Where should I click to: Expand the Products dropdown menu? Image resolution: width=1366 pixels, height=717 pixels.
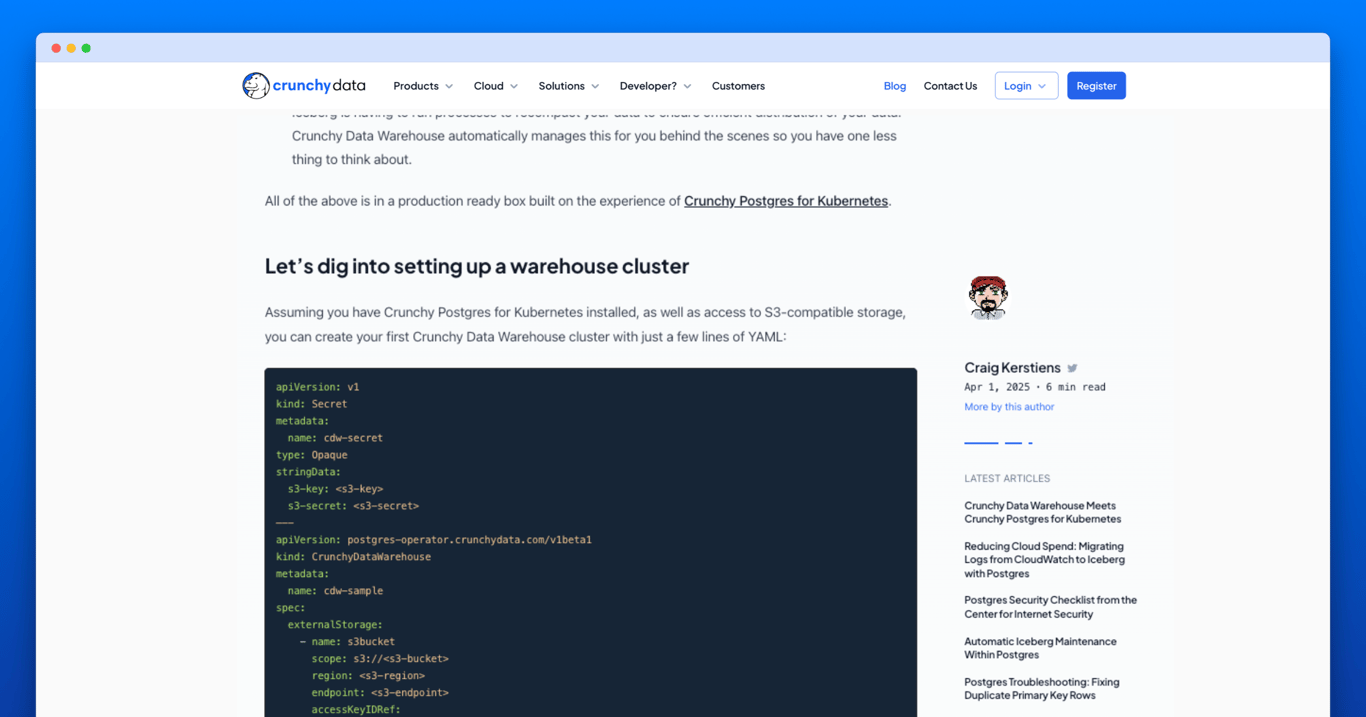[423, 86]
